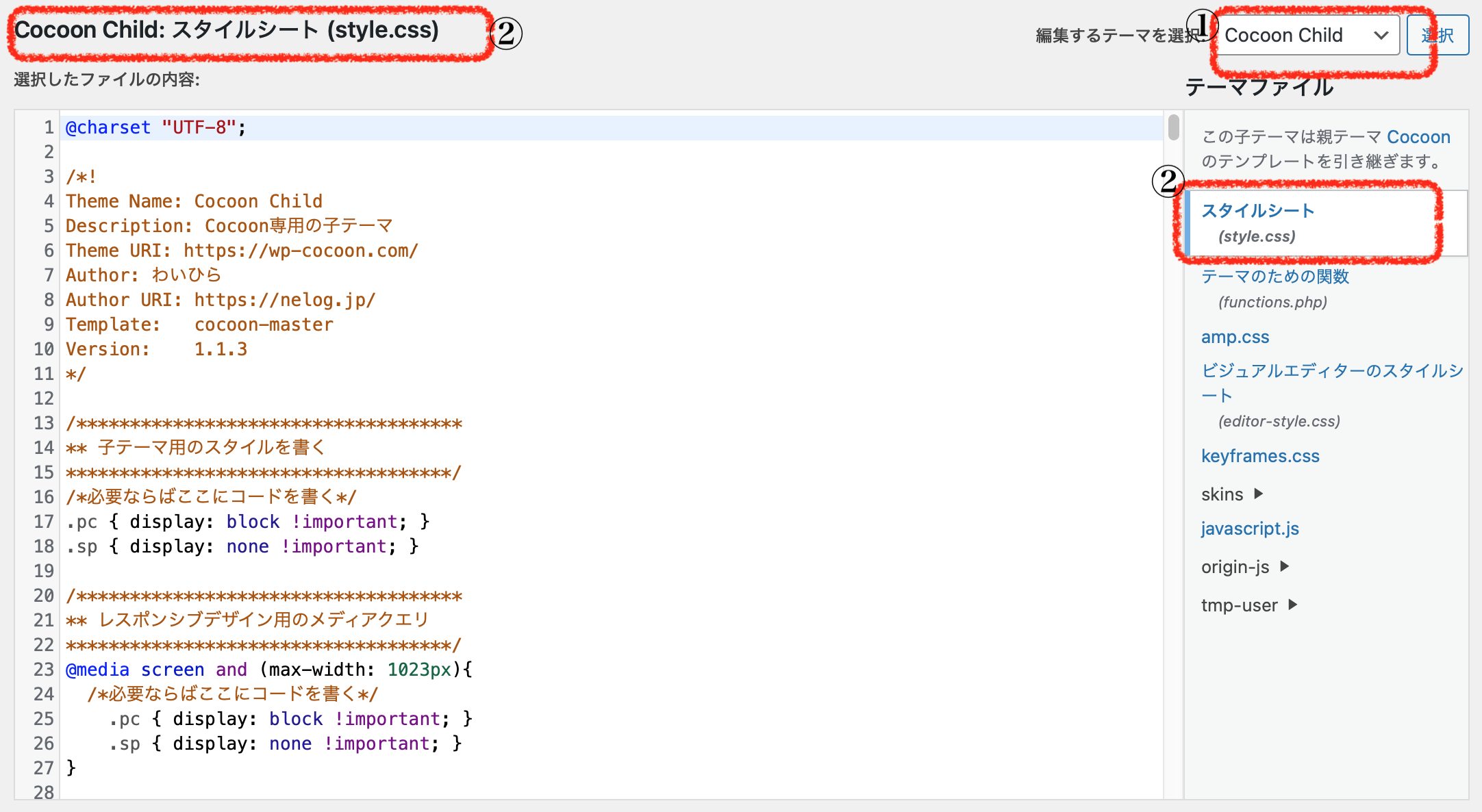
Task: Click the line "Version: 1.1.3"
Action: click(x=156, y=349)
